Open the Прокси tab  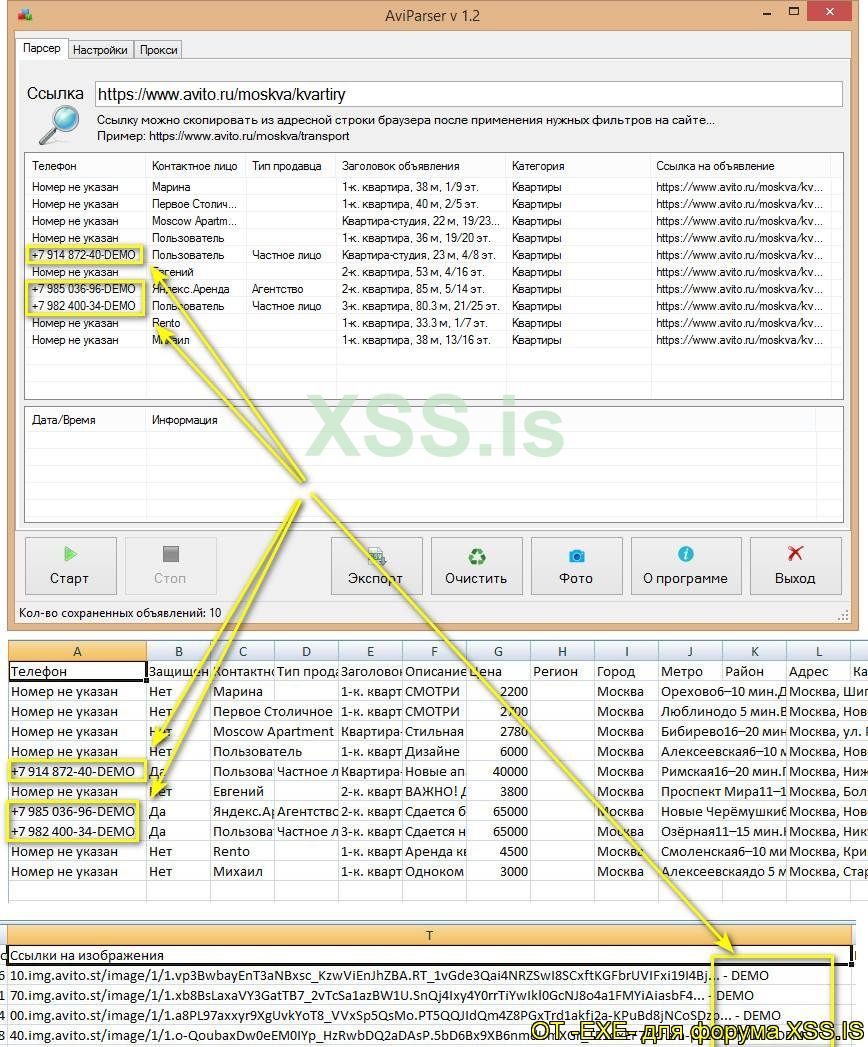coord(158,50)
